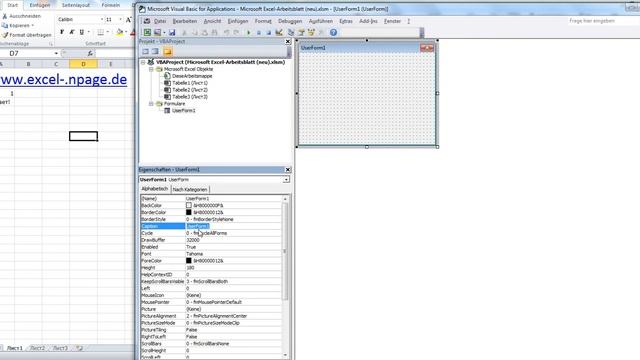The width and height of the screenshot is (640, 360).
Task: Toggle Folders icon in Project panel
Action: 167,51
